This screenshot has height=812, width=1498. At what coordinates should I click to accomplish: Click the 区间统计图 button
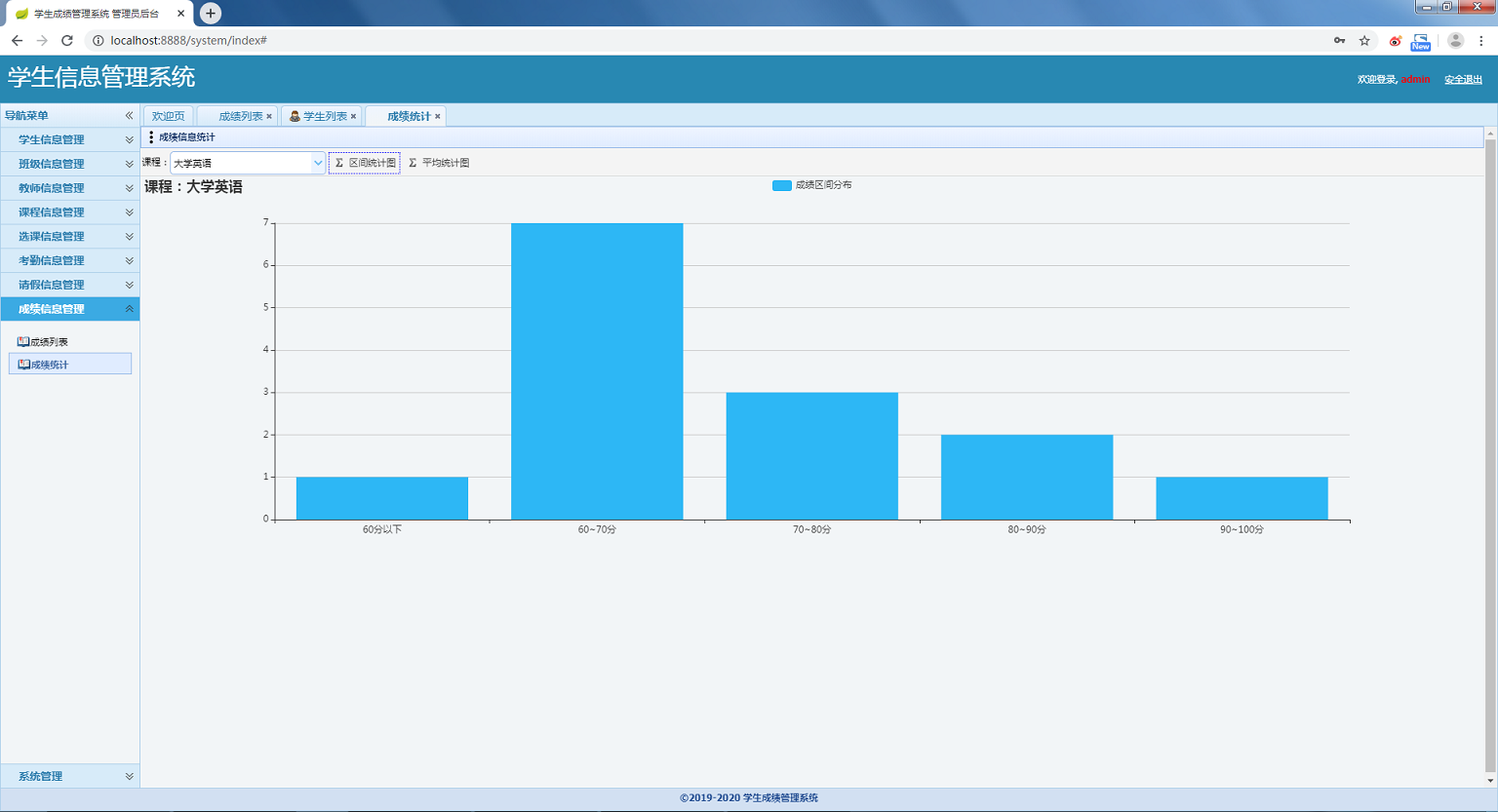click(365, 163)
